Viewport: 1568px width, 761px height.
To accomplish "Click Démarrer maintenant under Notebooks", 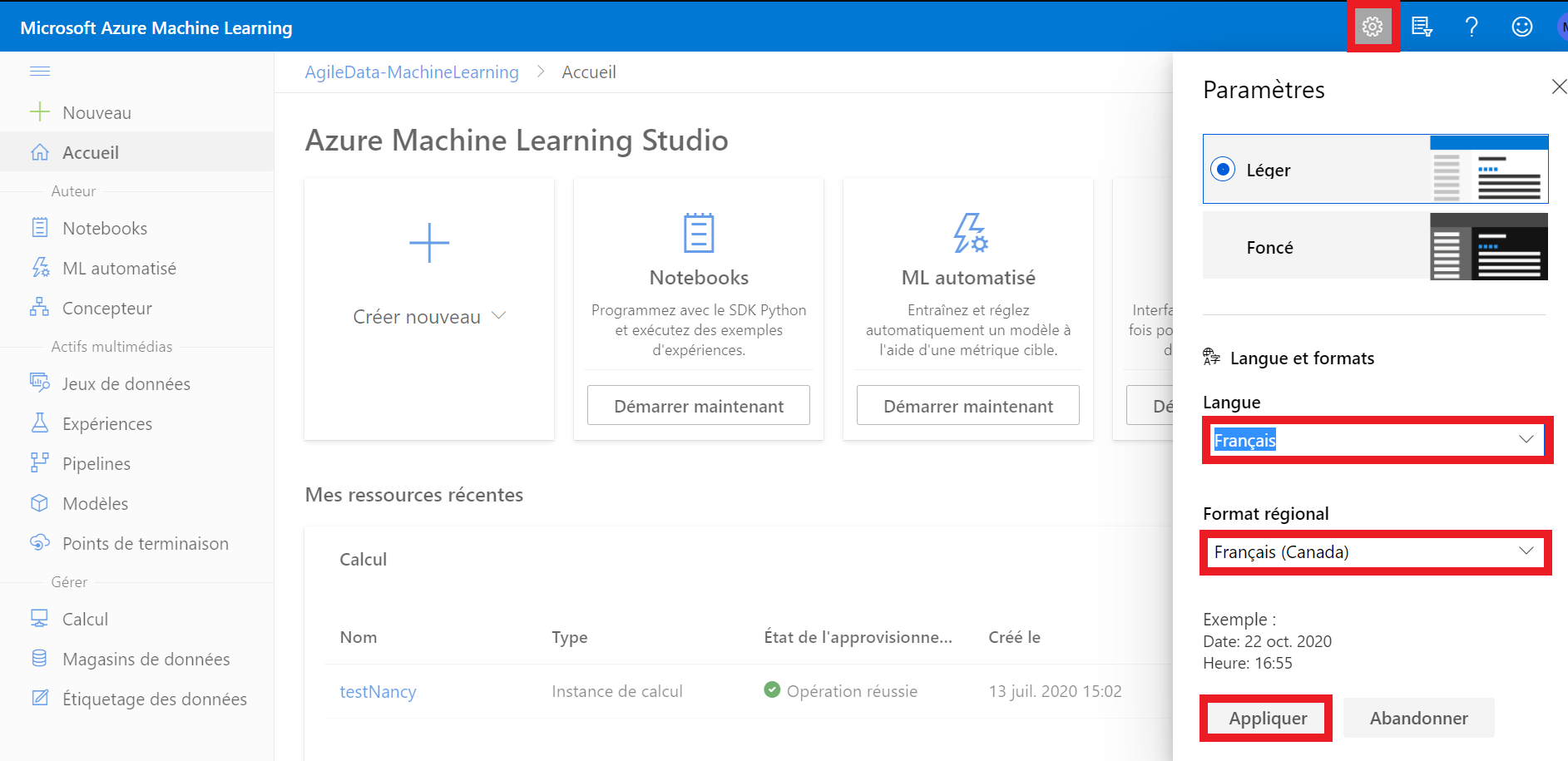I will point(699,405).
